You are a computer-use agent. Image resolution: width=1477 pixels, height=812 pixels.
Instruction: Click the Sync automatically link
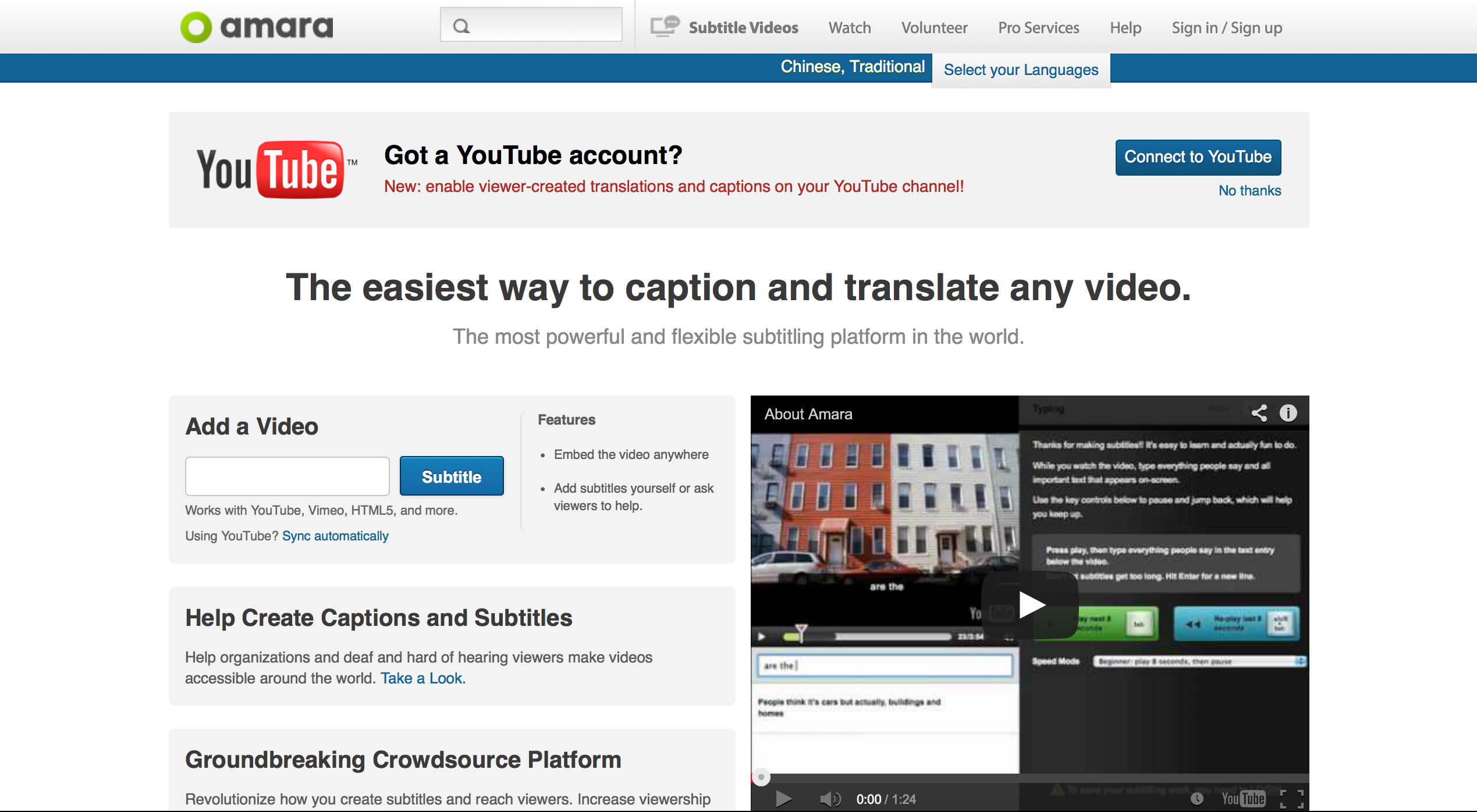(335, 536)
